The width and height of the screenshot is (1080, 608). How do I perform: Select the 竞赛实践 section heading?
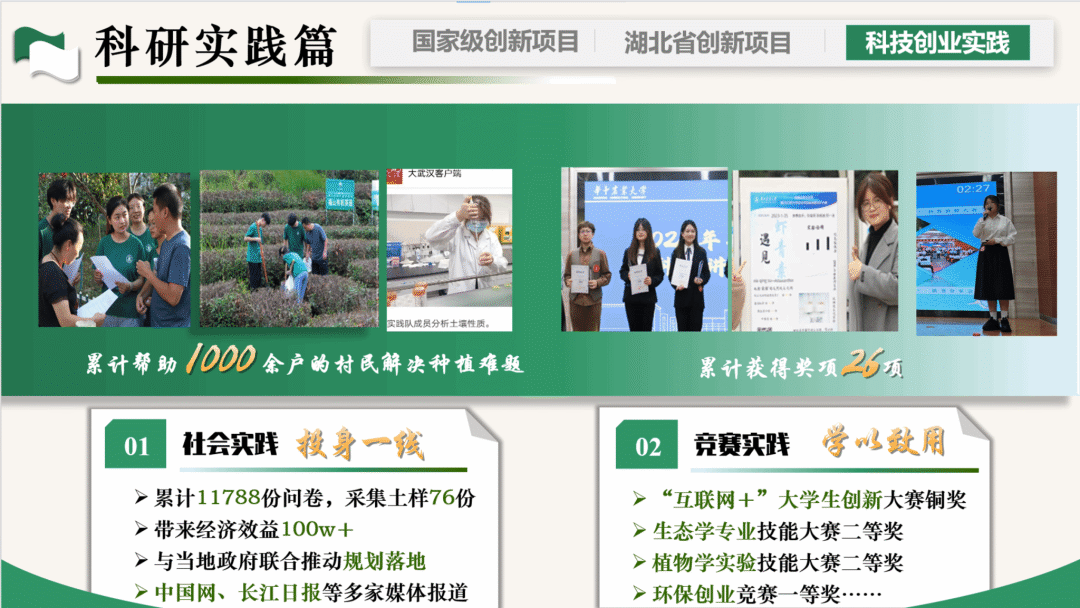tap(742, 445)
